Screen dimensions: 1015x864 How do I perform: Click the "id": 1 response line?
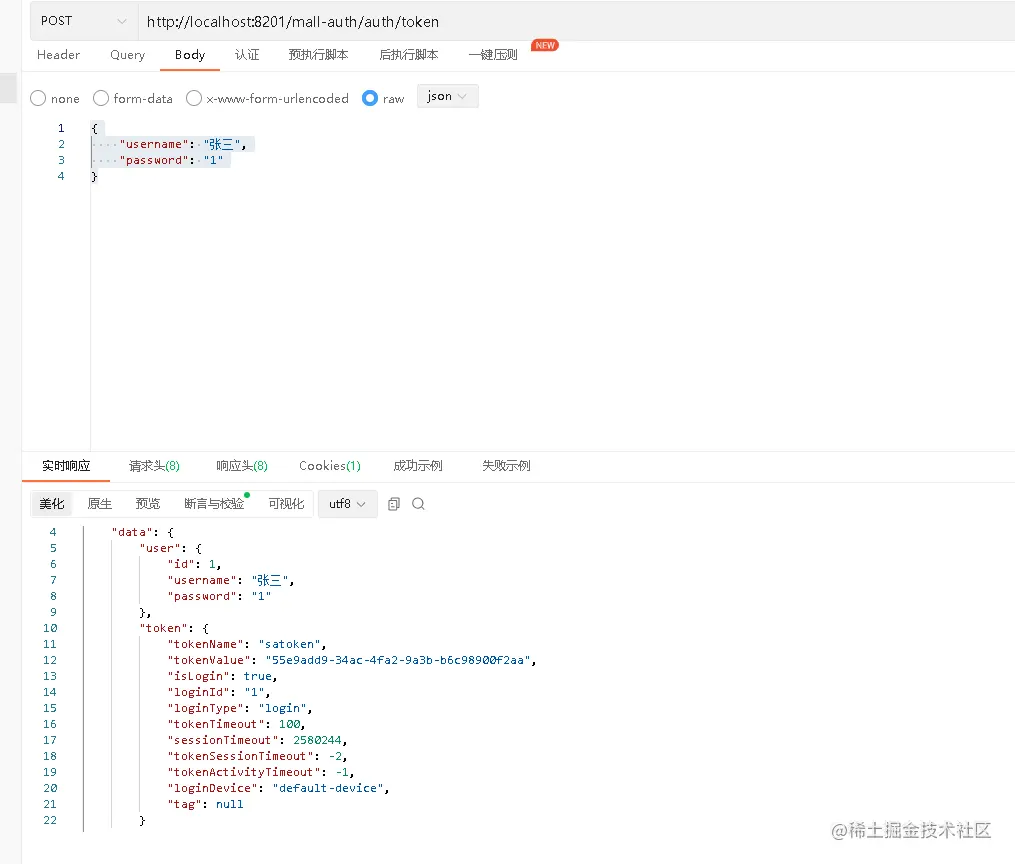194,564
